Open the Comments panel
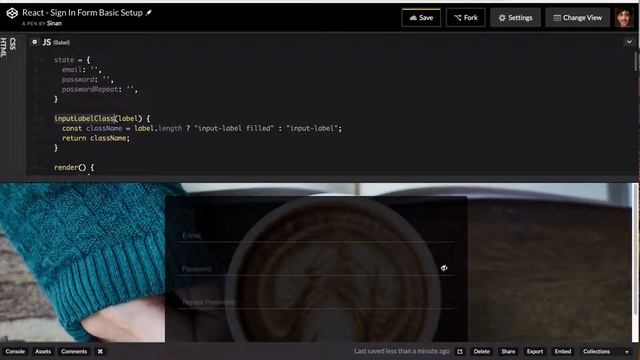 point(74,351)
